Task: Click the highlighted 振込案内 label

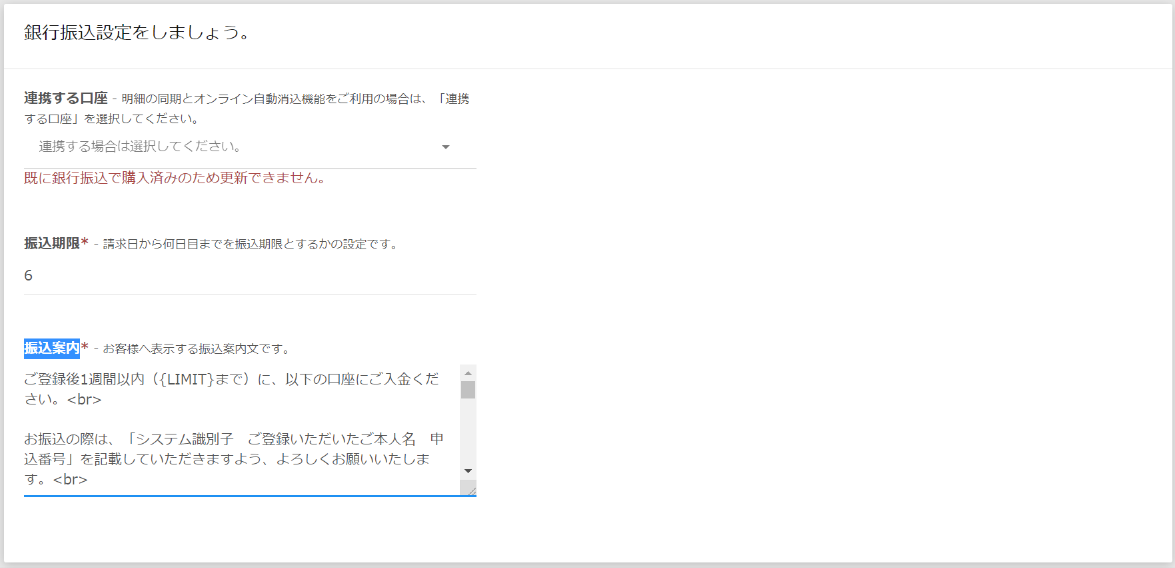Action: 52,348
